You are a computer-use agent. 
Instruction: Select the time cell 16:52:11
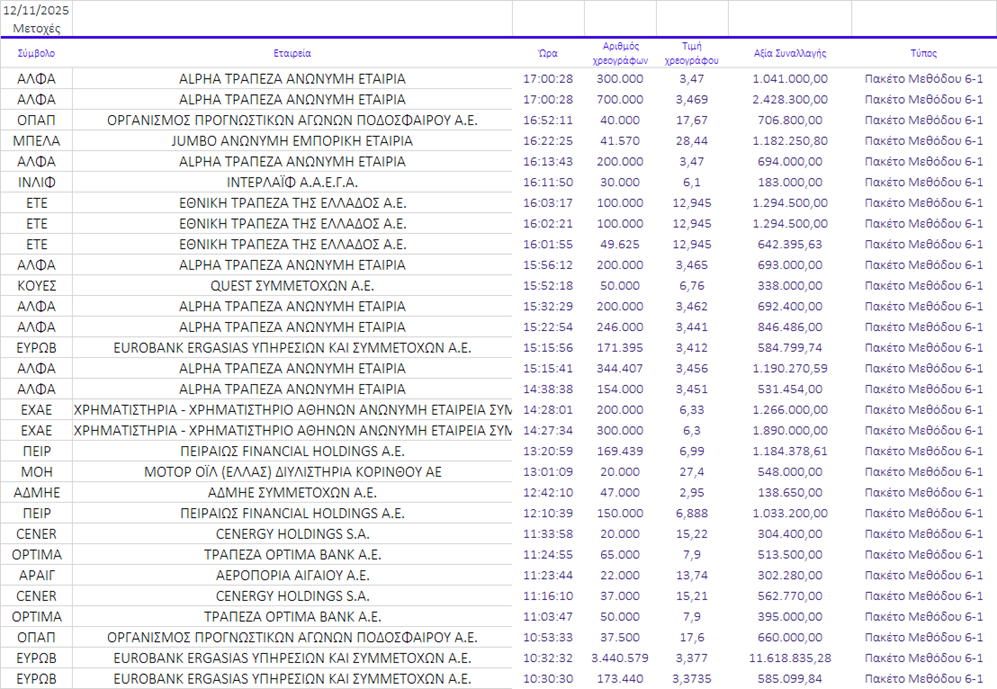coord(547,120)
